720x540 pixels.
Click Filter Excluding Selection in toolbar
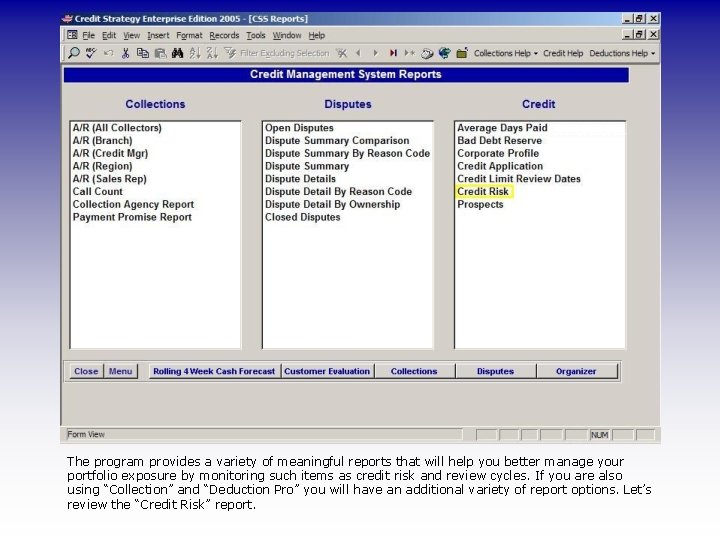coord(285,53)
